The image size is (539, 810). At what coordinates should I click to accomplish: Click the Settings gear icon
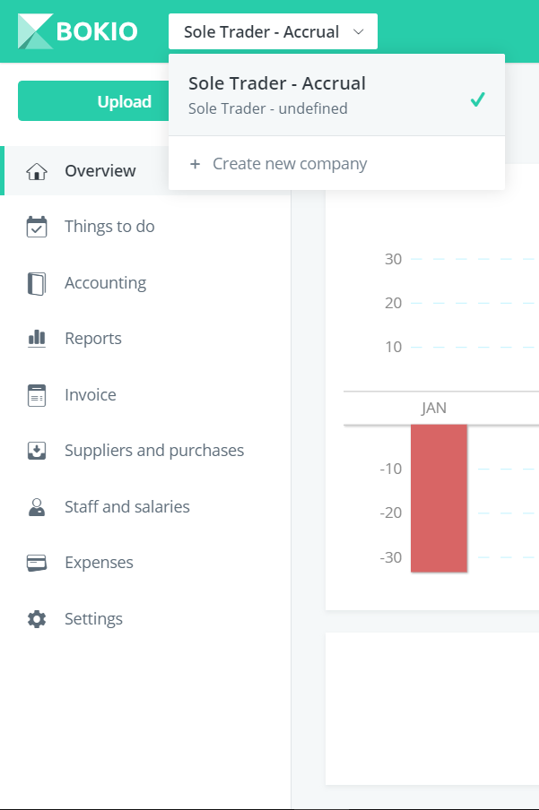tap(37, 619)
